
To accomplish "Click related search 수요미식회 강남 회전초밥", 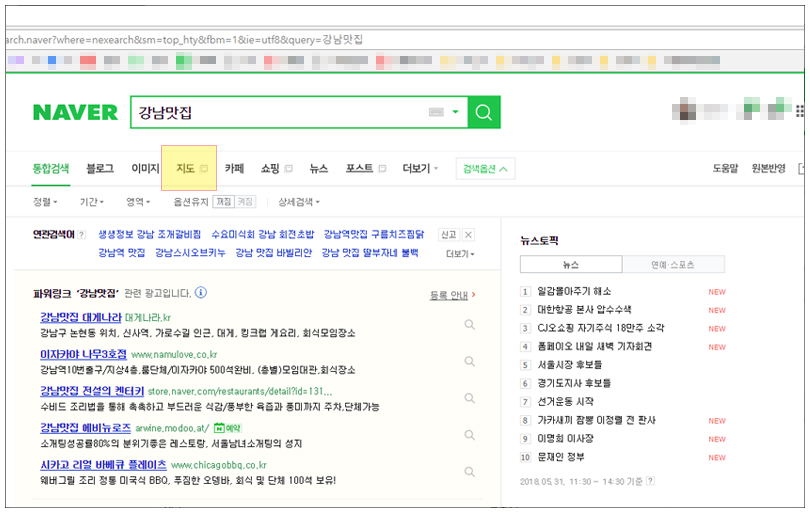I will point(262,235).
